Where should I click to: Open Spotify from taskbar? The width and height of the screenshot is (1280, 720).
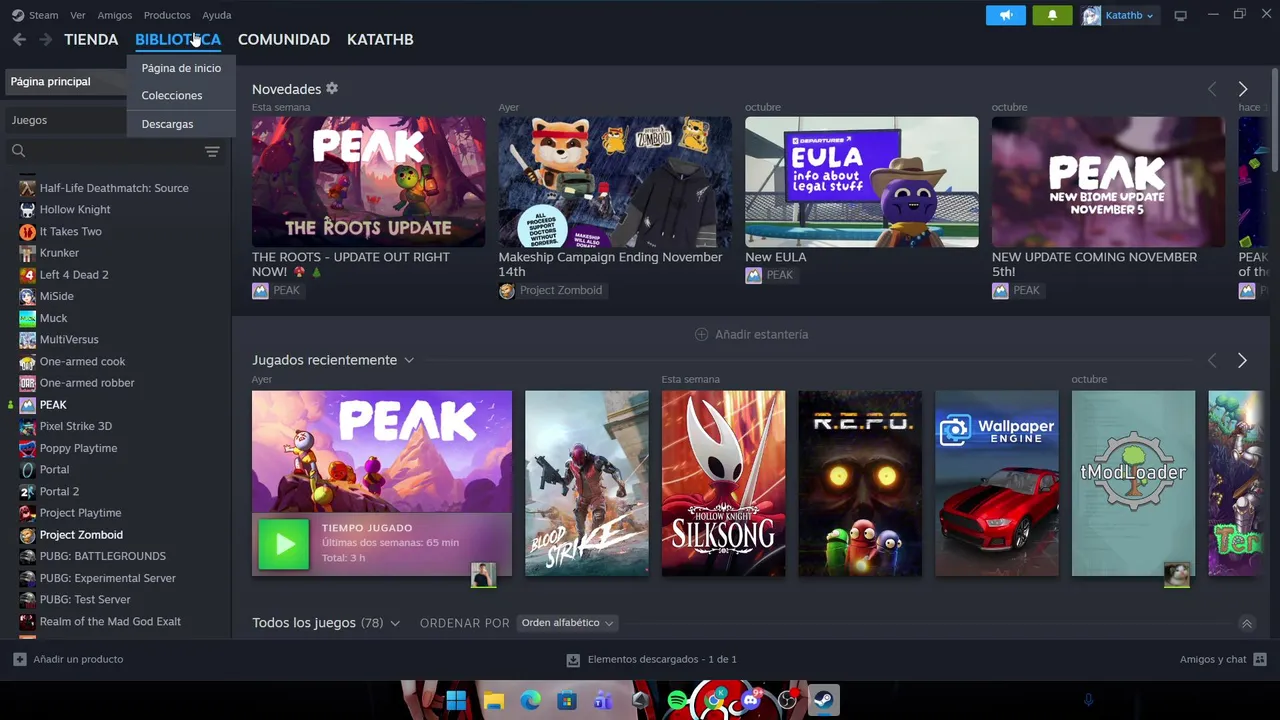pyautogui.click(x=677, y=700)
